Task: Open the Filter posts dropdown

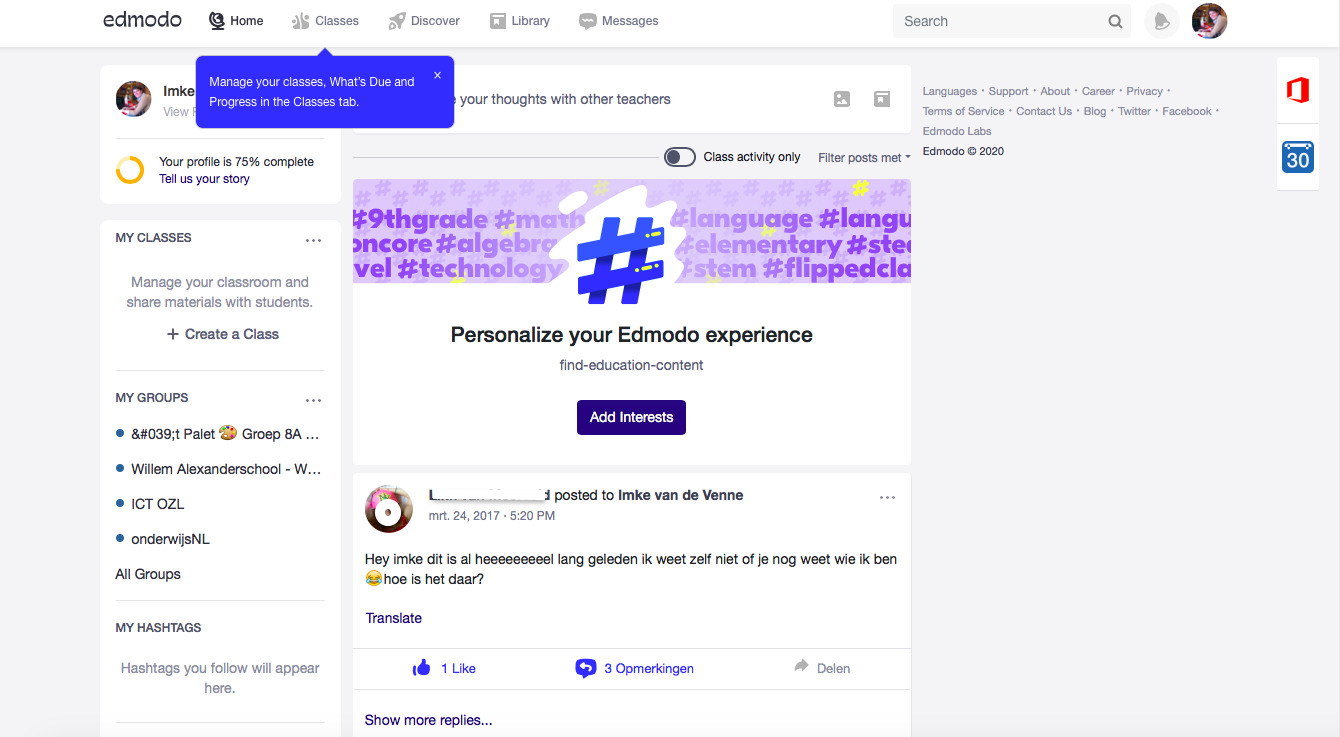Action: 864,157
